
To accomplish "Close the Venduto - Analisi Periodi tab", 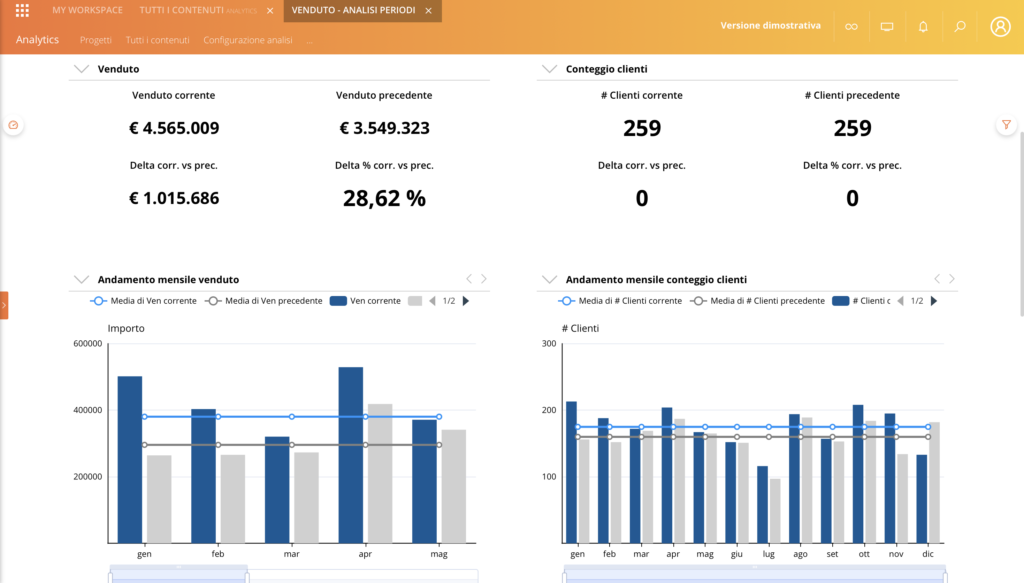I will (x=428, y=11).
